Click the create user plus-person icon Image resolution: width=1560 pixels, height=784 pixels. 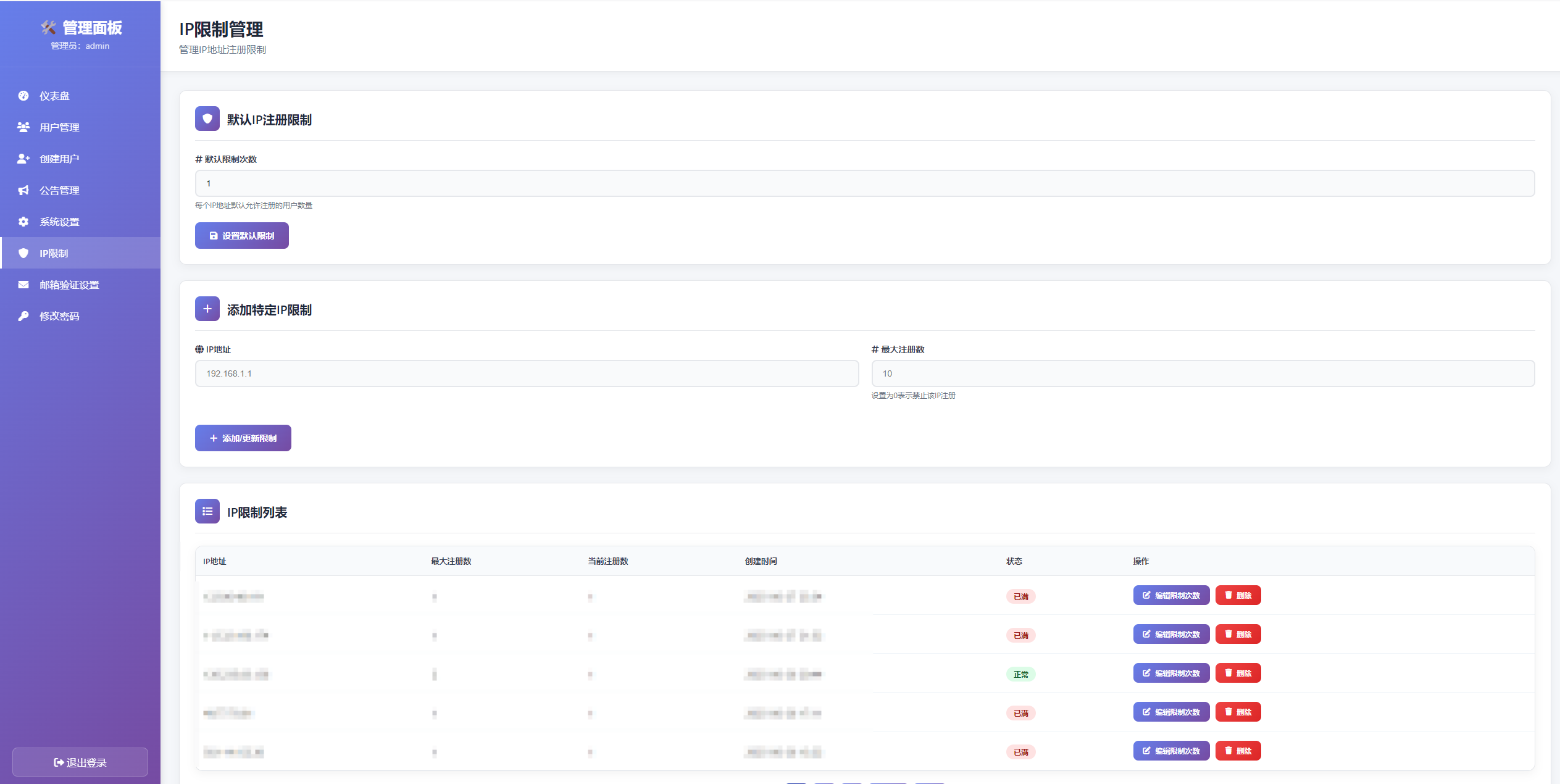click(23, 159)
